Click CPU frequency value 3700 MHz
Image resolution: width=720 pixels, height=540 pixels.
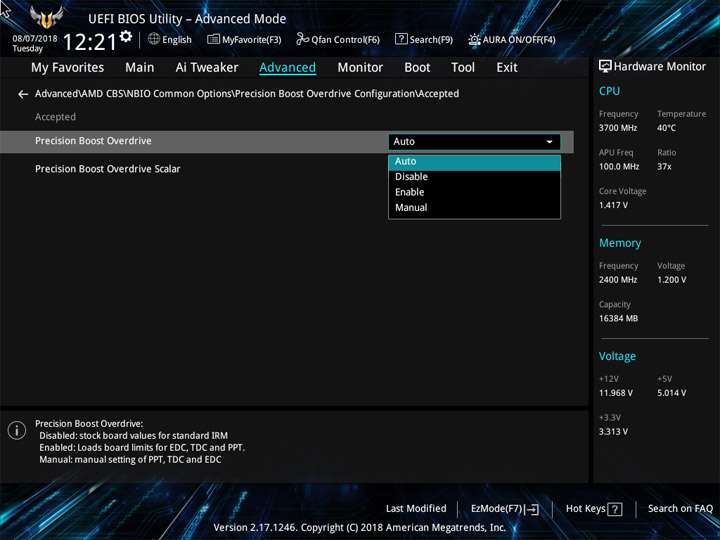pos(618,128)
